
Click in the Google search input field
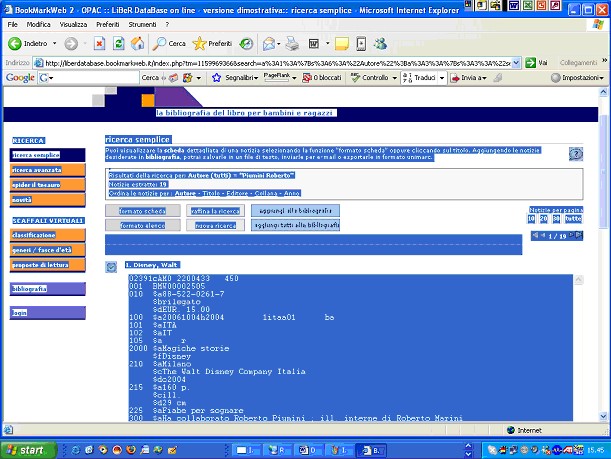pos(96,78)
